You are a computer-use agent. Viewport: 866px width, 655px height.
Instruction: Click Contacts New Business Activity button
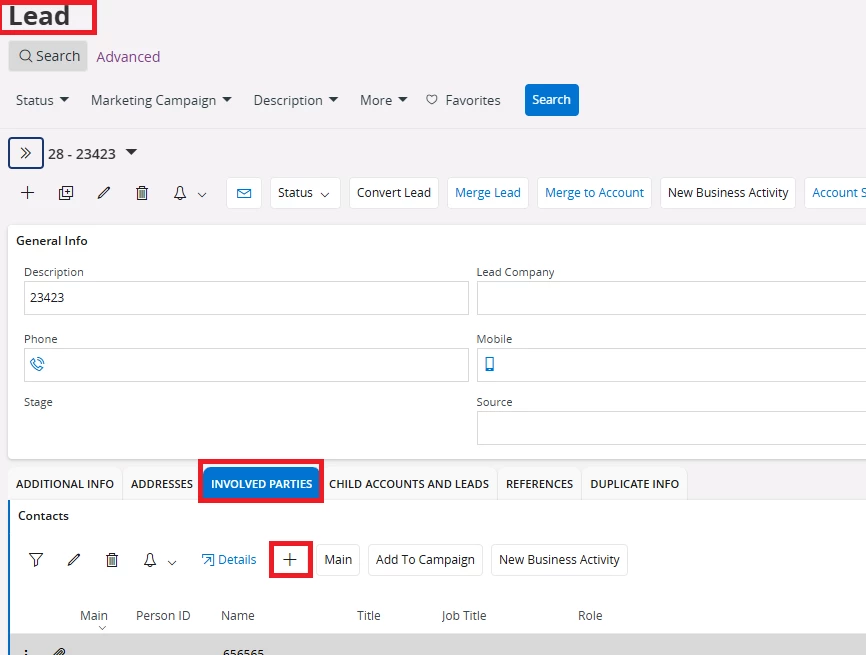click(559, 559)
